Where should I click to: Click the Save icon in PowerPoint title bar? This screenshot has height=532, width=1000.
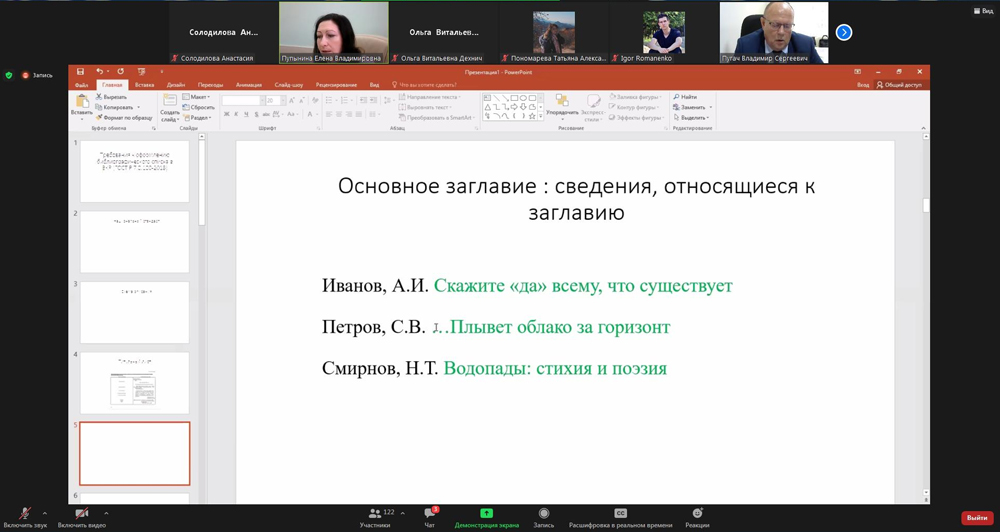pos(80,72)
